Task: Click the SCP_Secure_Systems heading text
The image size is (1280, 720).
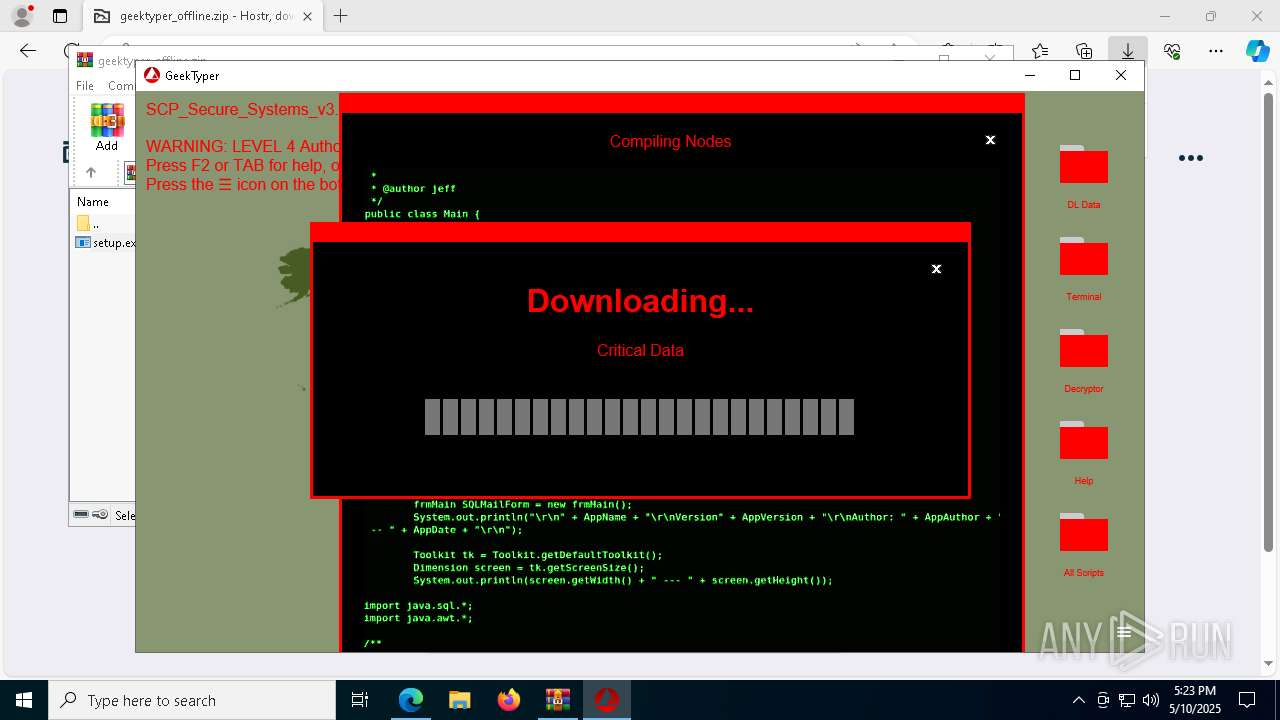Action: click(242, 109)
